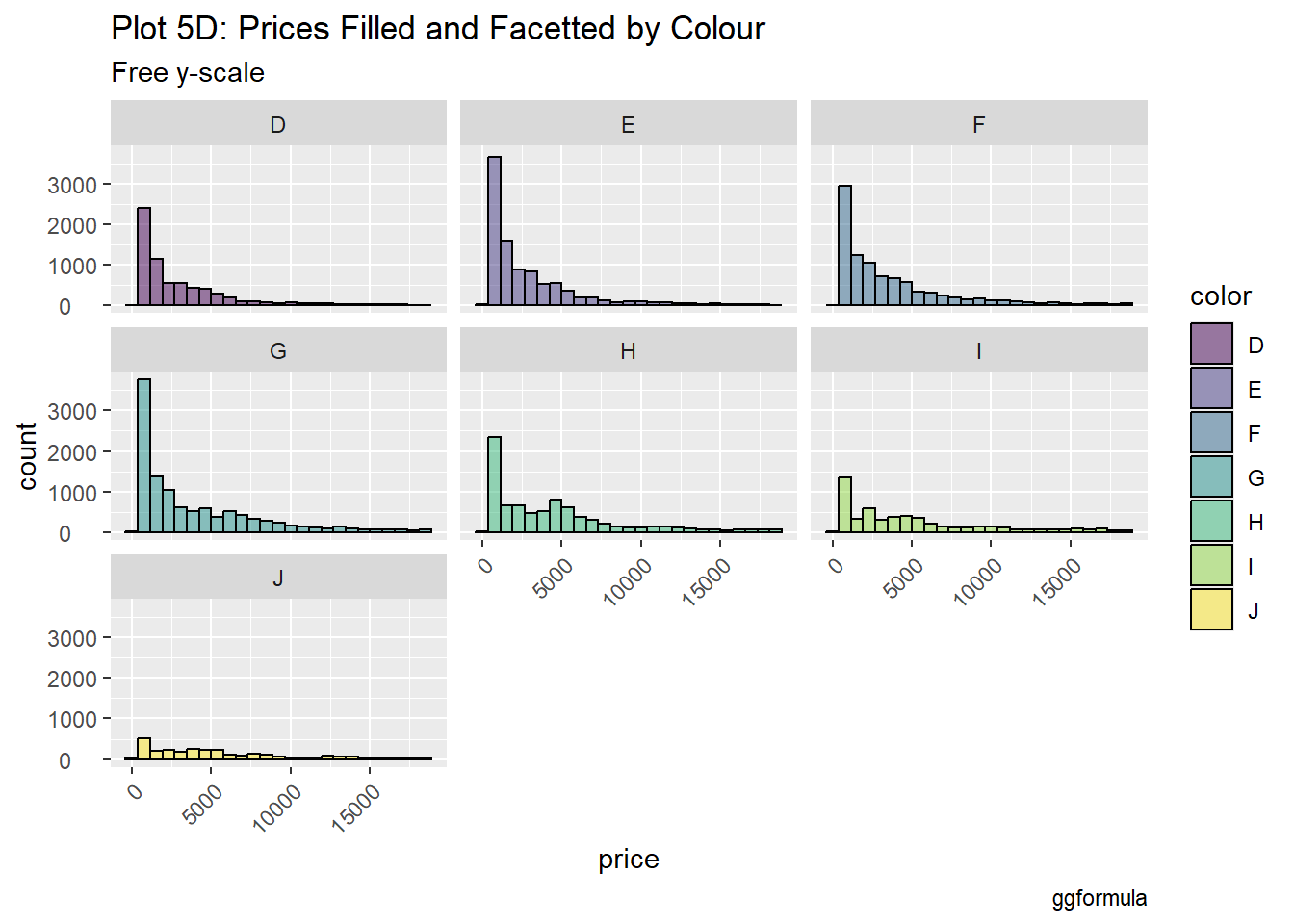1294x924 pixels.
Task: Choose the light green I legend swatch
Action: coord(1211,565)
